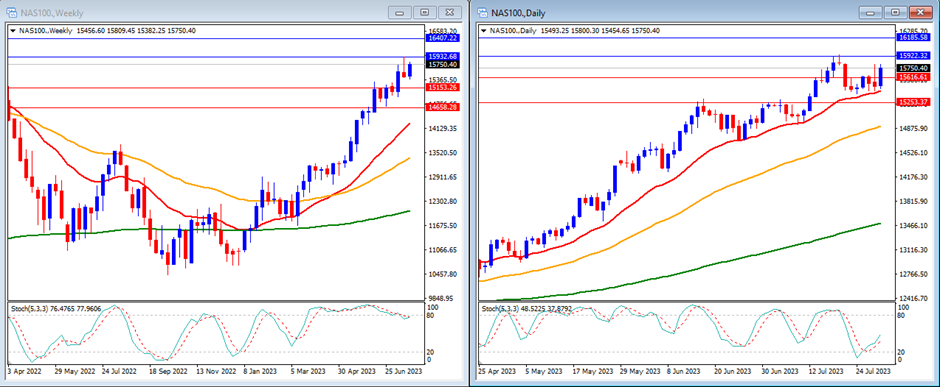The width and height of the screenshot is (940, 387).
Task: Click the NAS100.,Weekly window title text
Action: [53, 13]
